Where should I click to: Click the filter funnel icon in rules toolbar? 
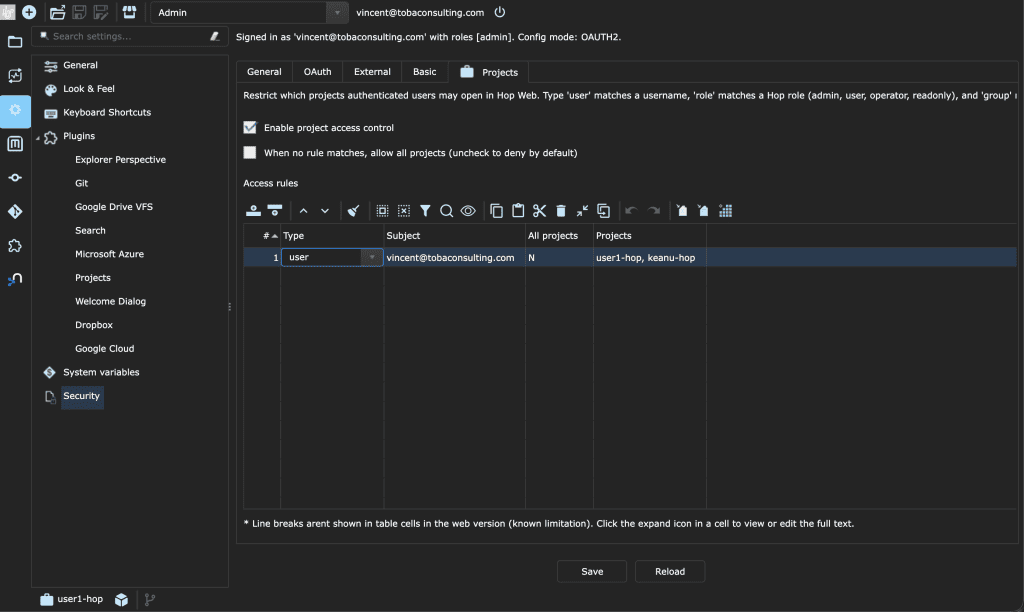(425, 210)
